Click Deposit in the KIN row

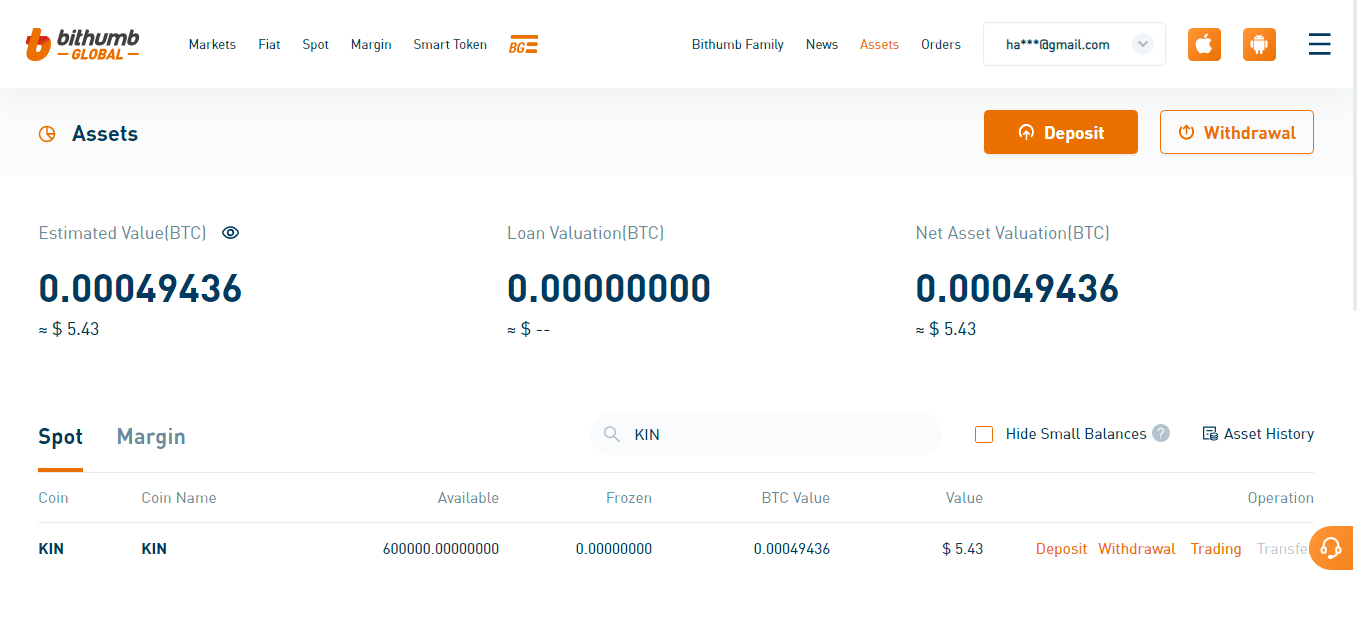[x=1061, y=549]
